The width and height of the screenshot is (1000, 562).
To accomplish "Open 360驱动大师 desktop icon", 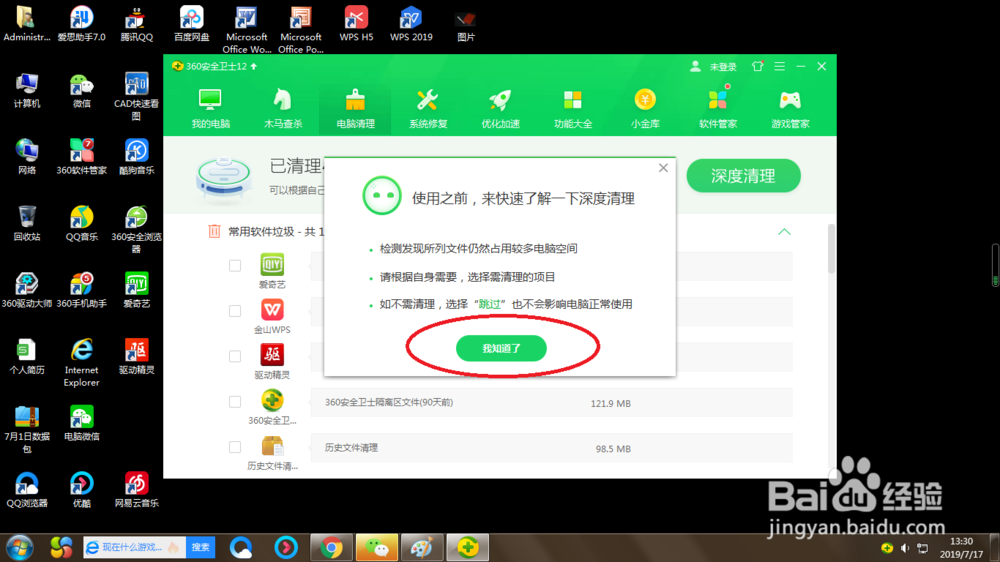I will [27, 290].
